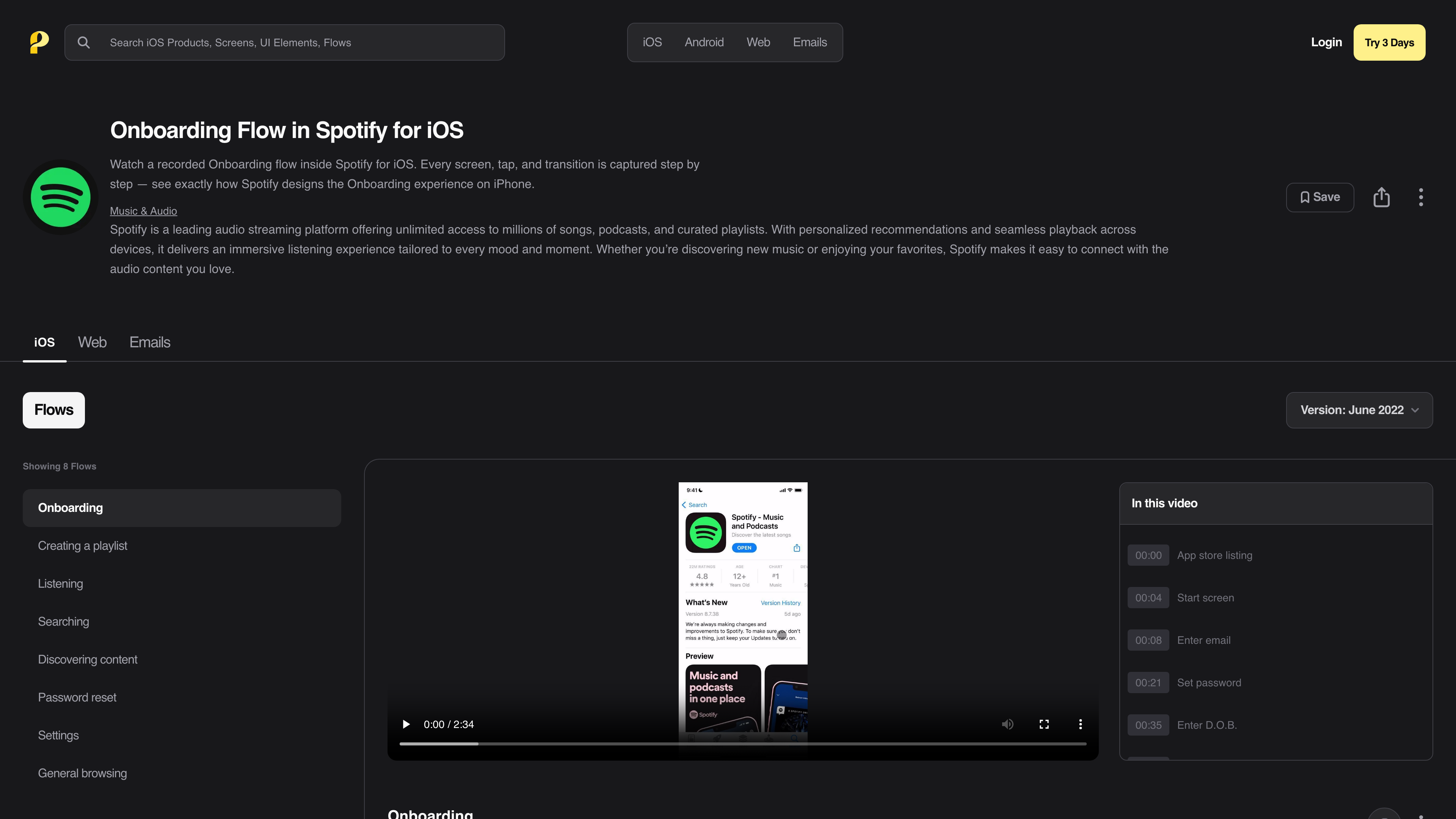This screenshot has height=819, width=1456.
Task: Click the Showing 8 Flows text
Action: click(x=60, y=466)
